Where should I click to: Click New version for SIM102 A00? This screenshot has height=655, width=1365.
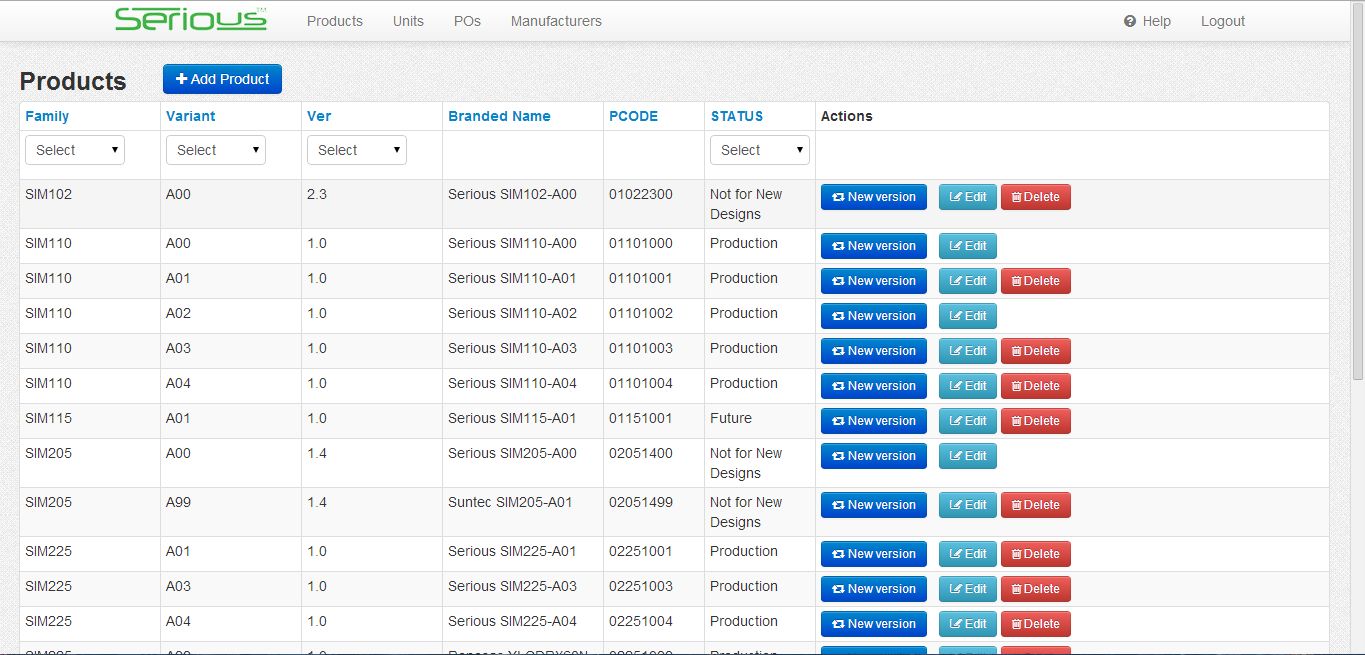873,197
